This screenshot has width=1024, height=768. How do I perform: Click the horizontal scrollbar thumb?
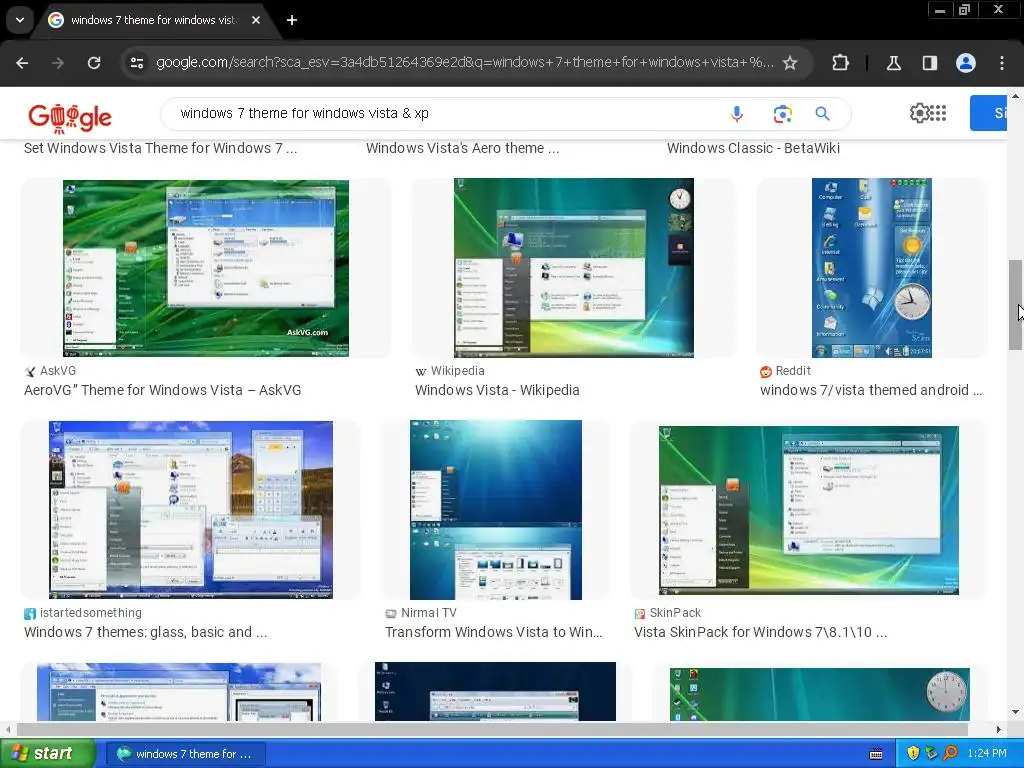pyautogui.click(x=492, y=729)
